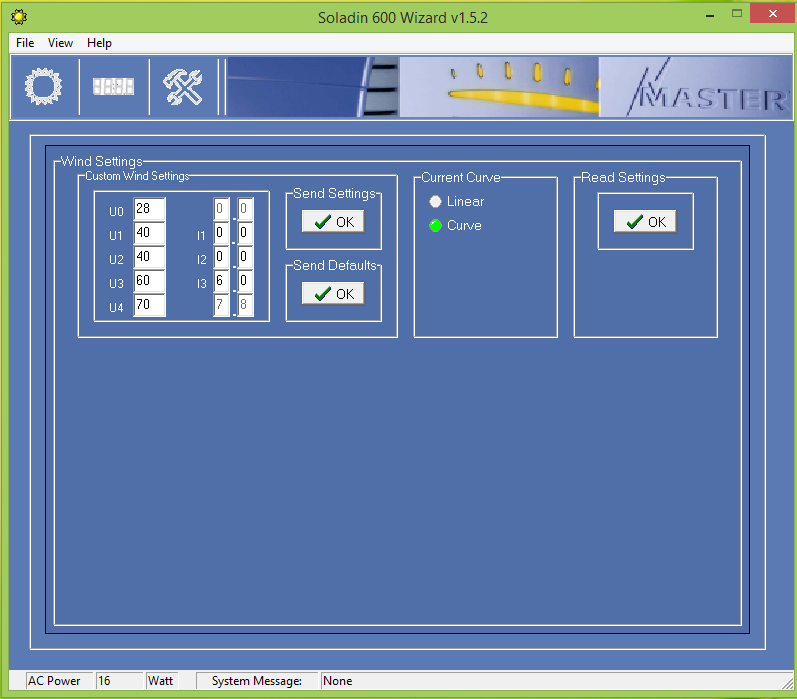Click the U0 voltage input field
Viewport: 797px width, 699px height.
coord(149,209)
